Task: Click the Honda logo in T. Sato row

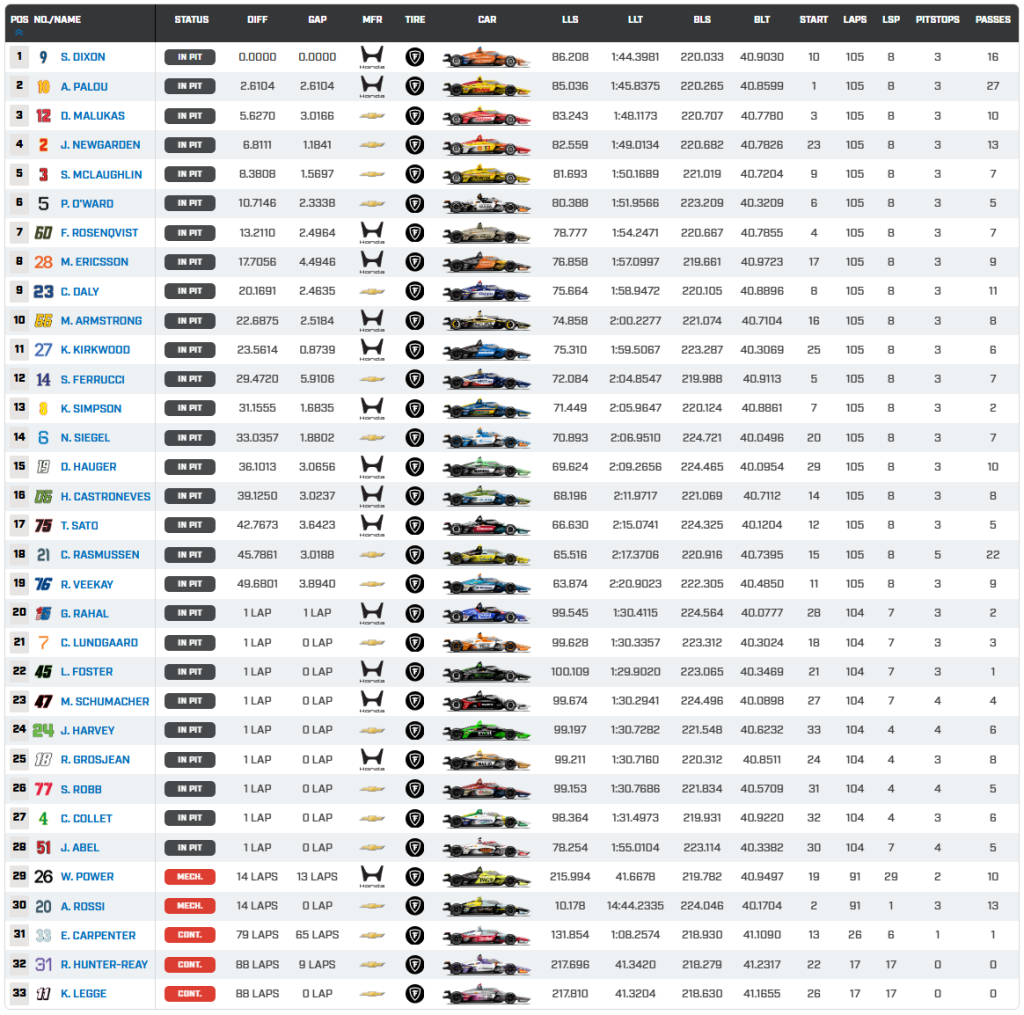Action: click(x=372, y=526)
